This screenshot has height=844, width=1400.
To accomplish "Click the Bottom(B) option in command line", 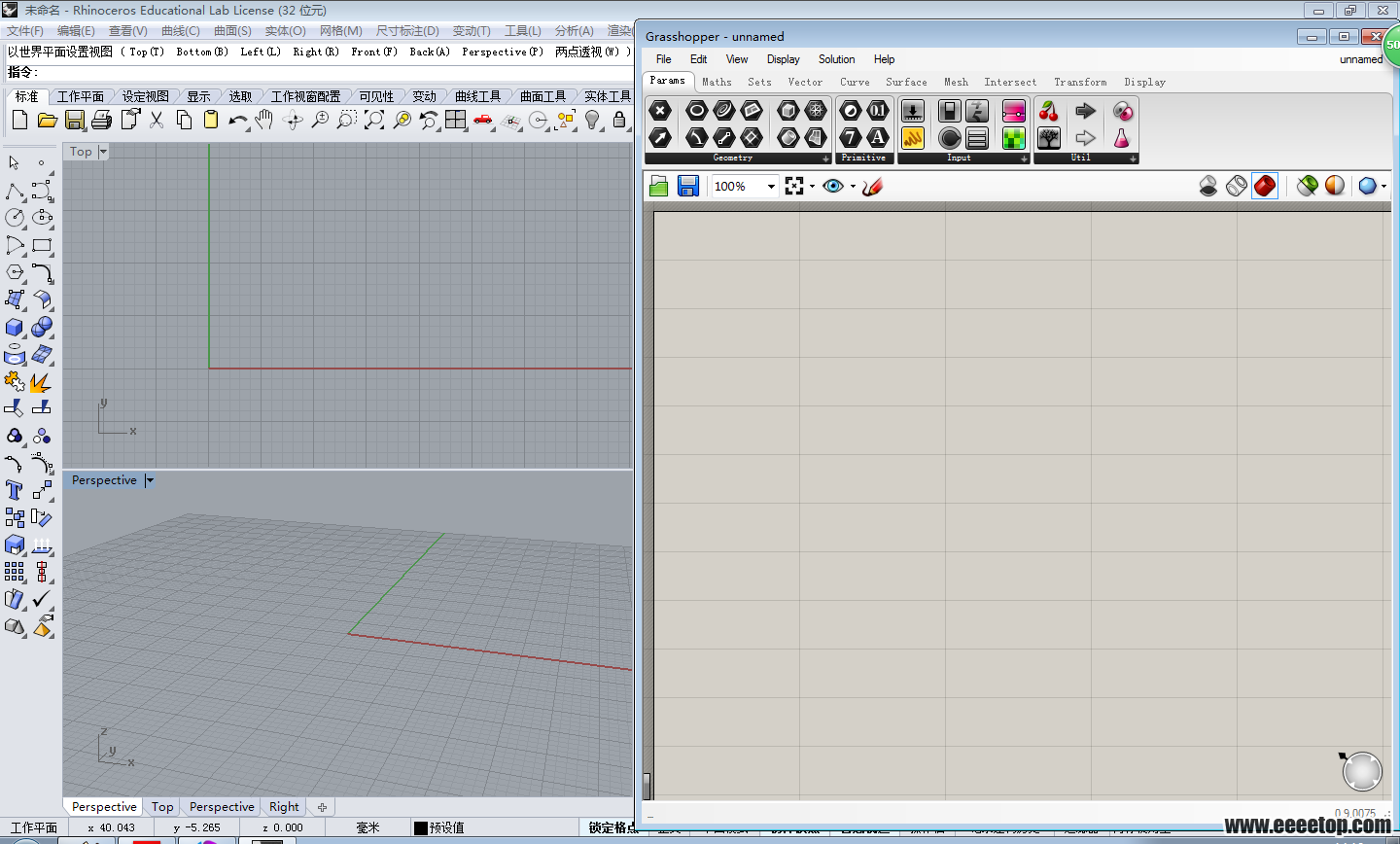I will 202,52.
